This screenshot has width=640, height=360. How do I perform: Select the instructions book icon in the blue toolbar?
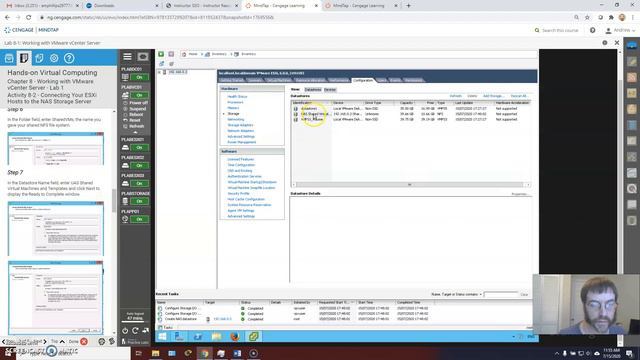pos(24,58)
